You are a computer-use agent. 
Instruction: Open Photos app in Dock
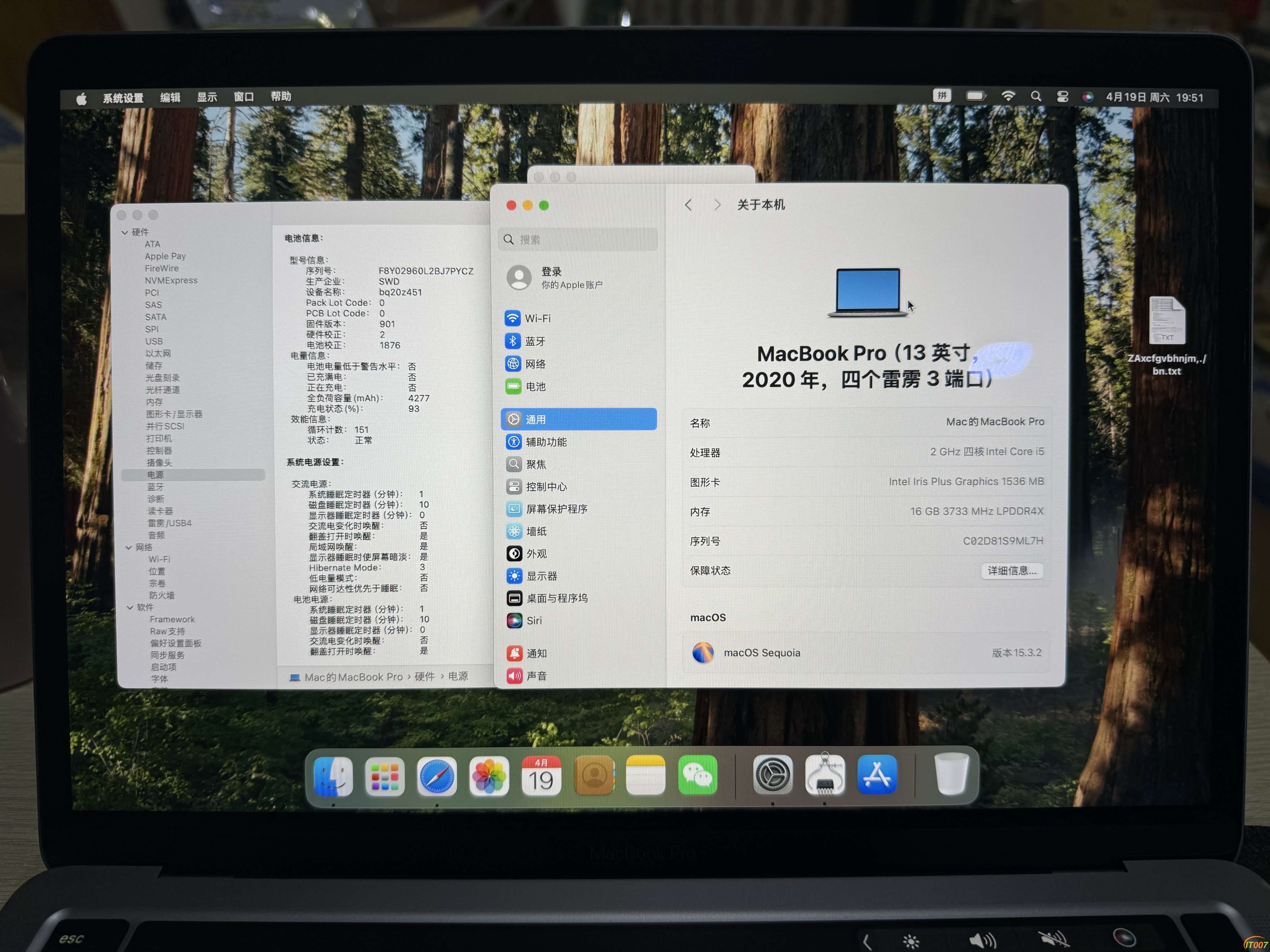(x=489, y=776)
